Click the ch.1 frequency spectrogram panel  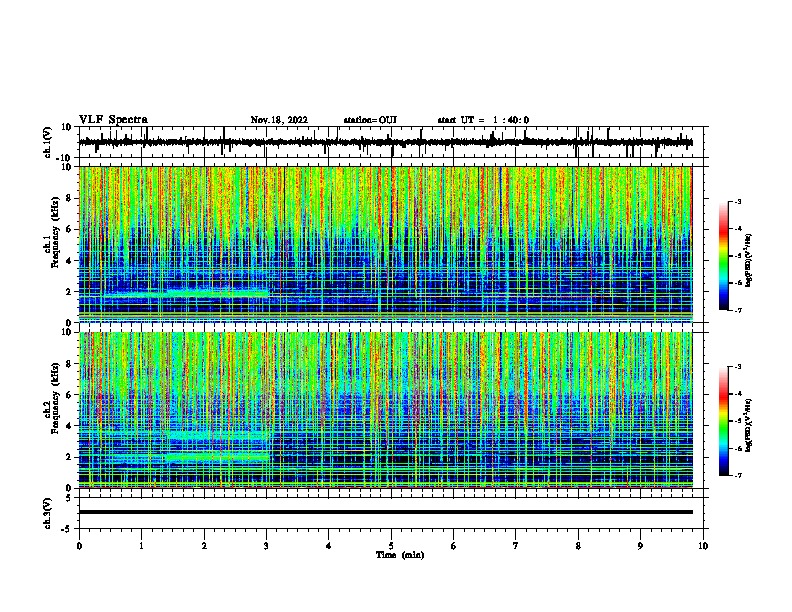tap(385, 244)
